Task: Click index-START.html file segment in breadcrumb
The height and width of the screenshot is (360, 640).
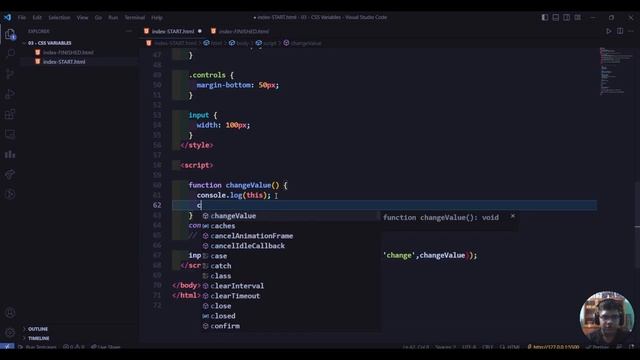Action: coord(171,43)
